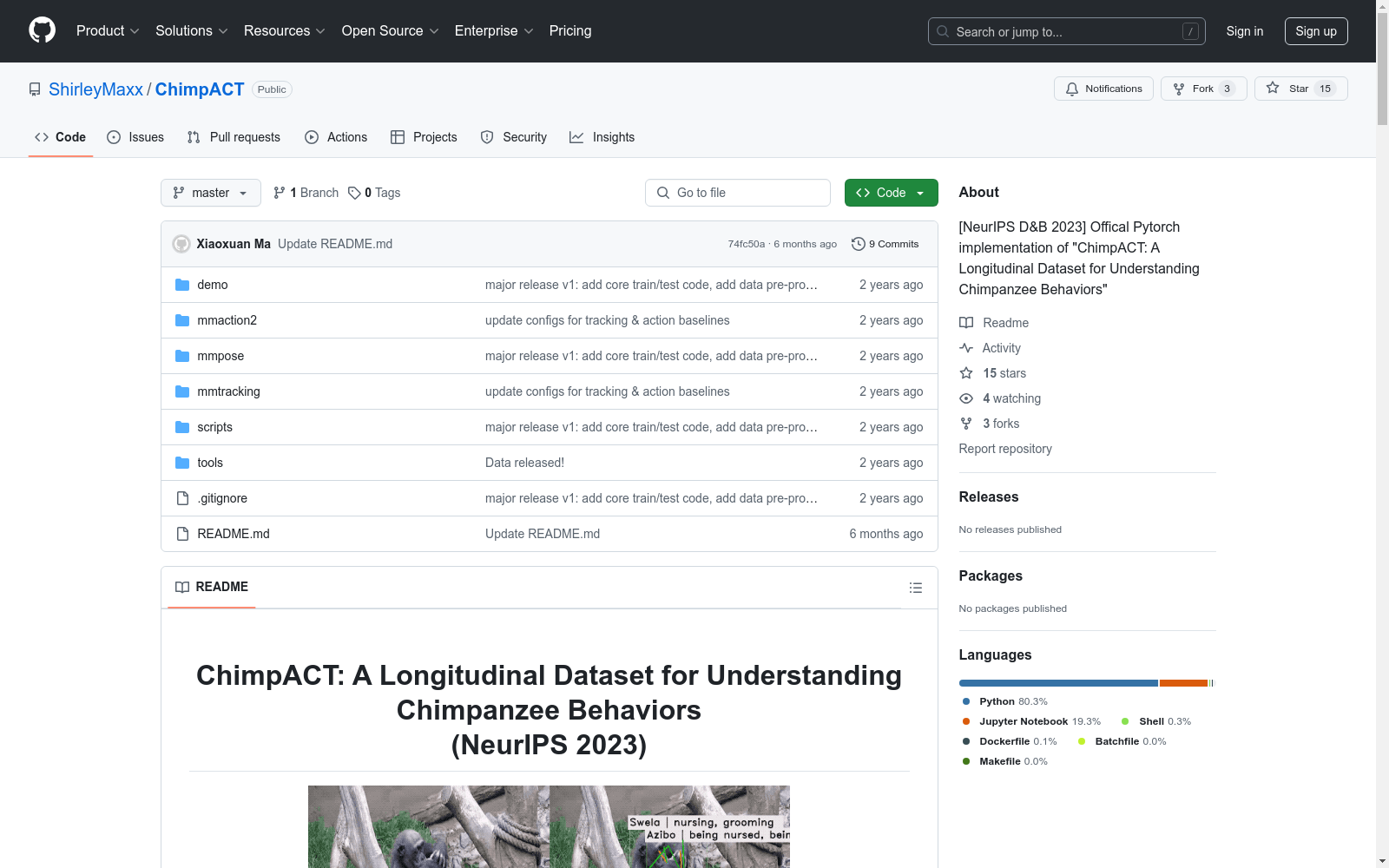
Task: Click the Fork icon in header
Action: coord(1179,89)
